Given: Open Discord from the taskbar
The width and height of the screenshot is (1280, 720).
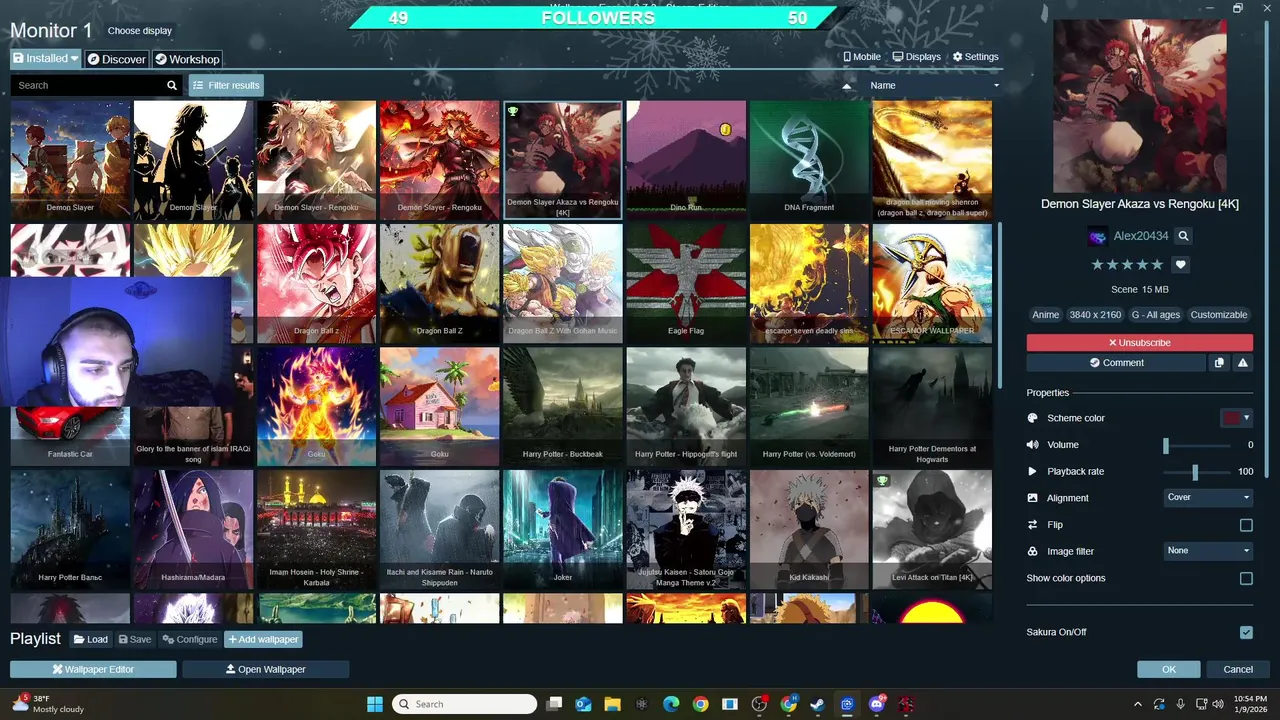Looking at the screenshot, I should (878, 704).
